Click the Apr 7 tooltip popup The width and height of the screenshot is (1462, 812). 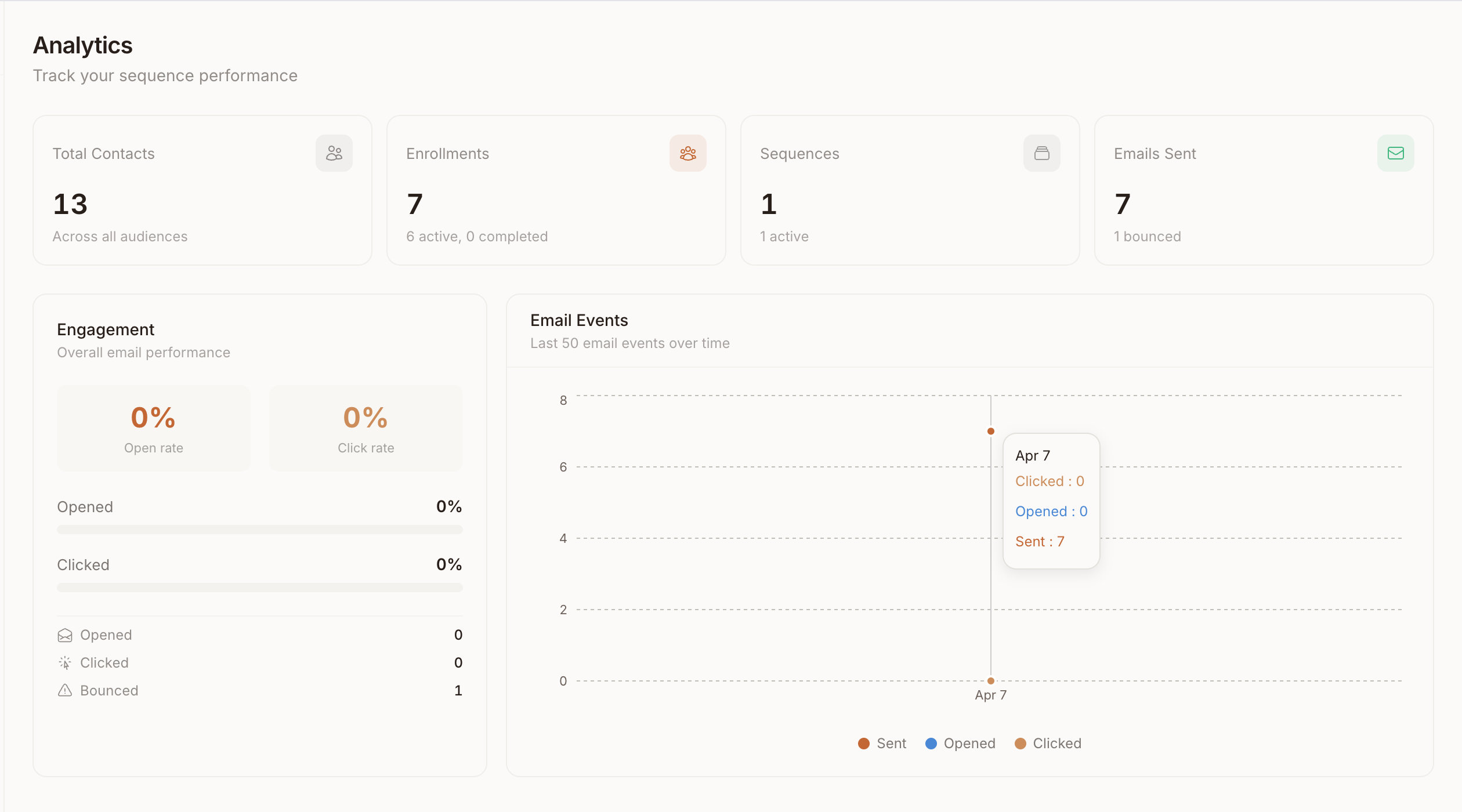[x=1051, y=501]
